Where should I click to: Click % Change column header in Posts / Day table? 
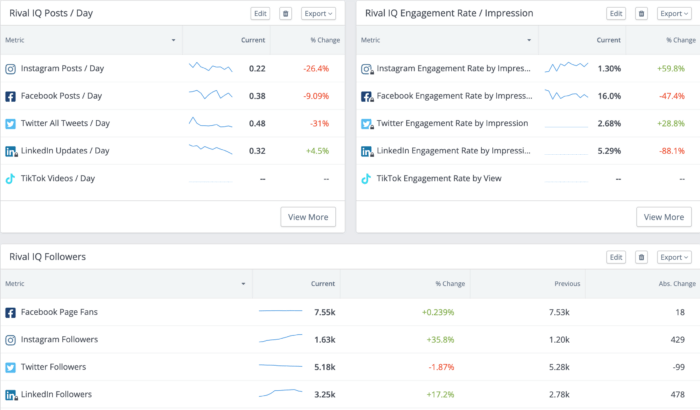coord(325,40)
